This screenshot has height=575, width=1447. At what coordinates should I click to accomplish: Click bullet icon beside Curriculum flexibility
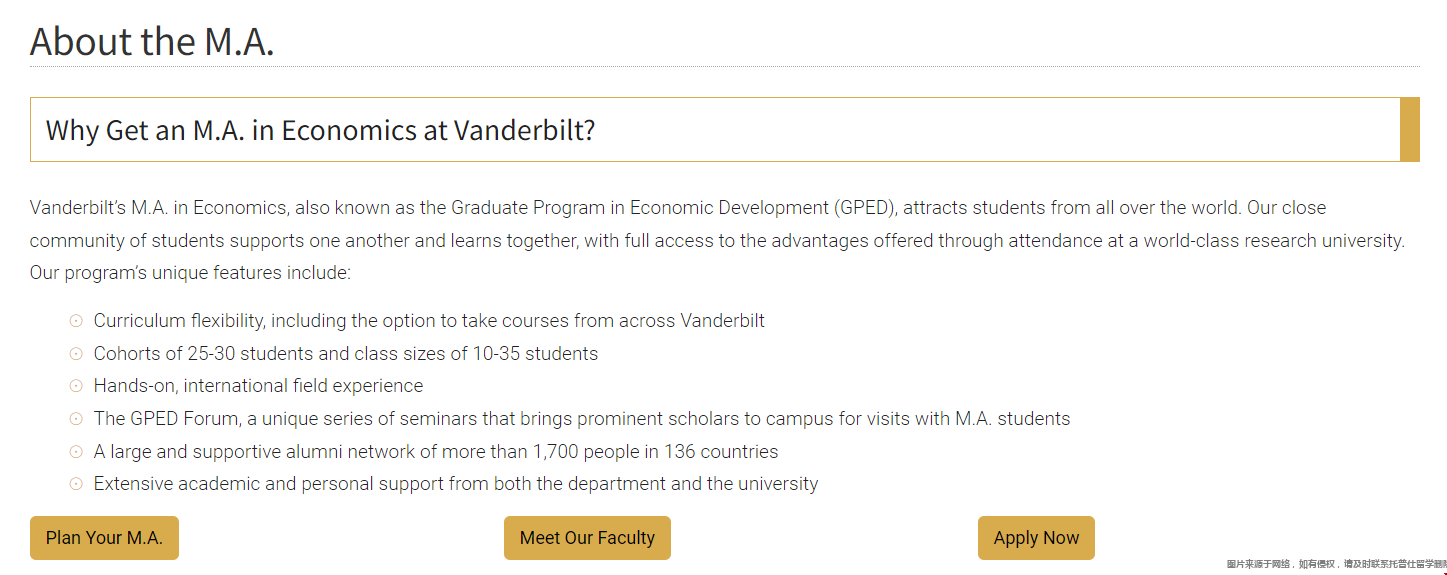tap(76, 321)
